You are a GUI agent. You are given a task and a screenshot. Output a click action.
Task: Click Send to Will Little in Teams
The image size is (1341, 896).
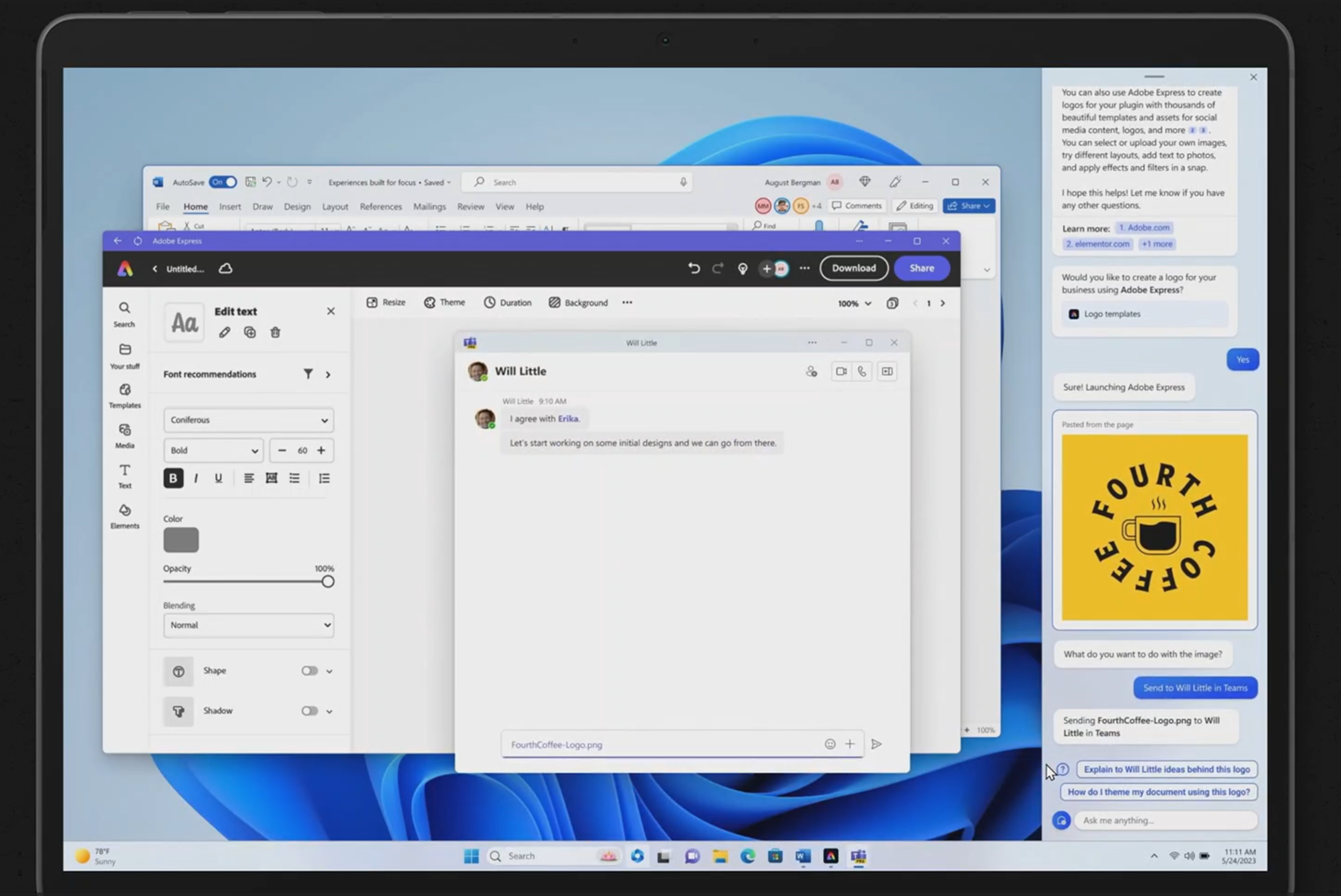tap(1195, 688)
